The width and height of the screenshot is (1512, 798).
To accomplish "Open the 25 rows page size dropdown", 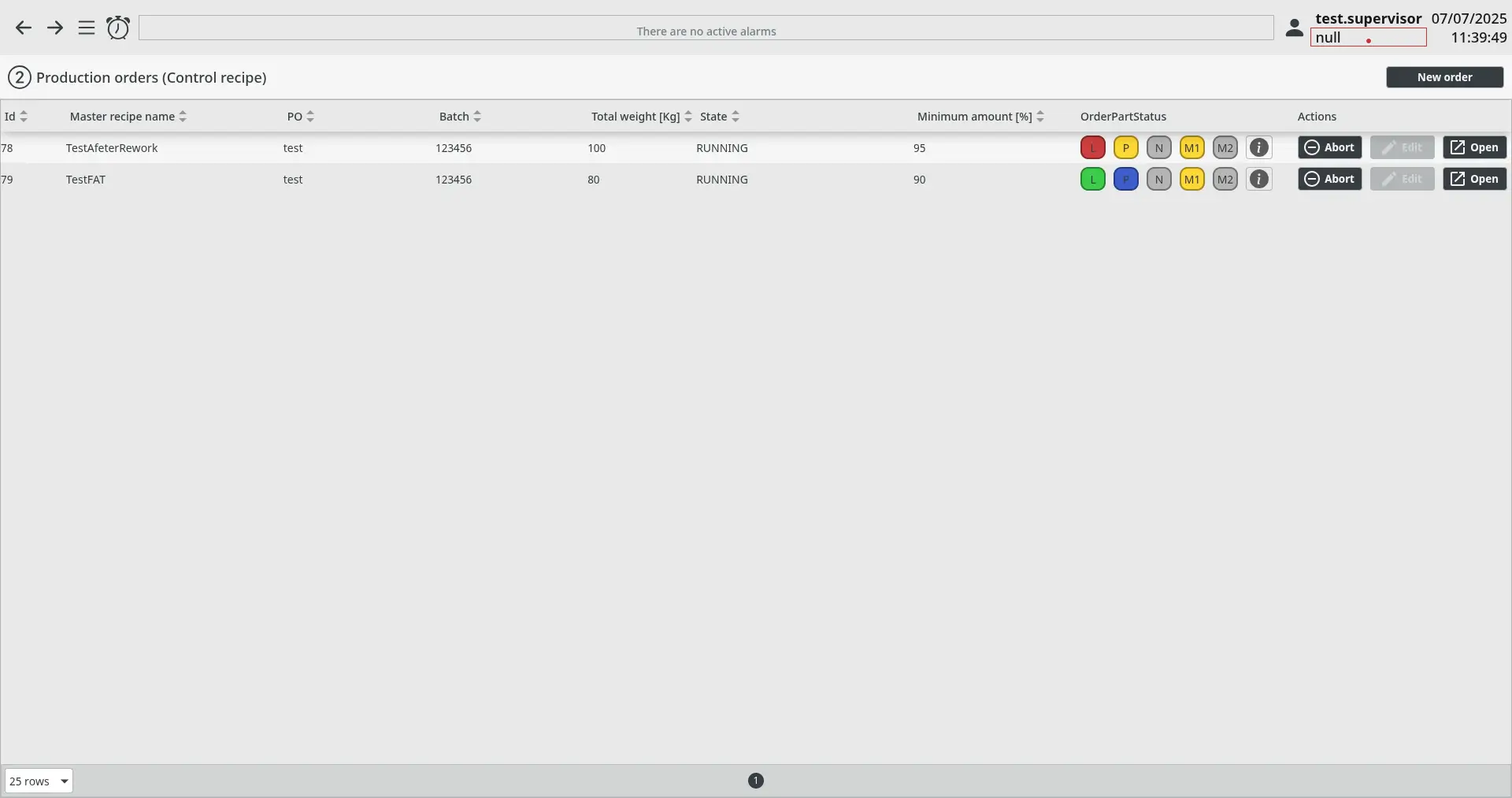I will click(39, 781).
